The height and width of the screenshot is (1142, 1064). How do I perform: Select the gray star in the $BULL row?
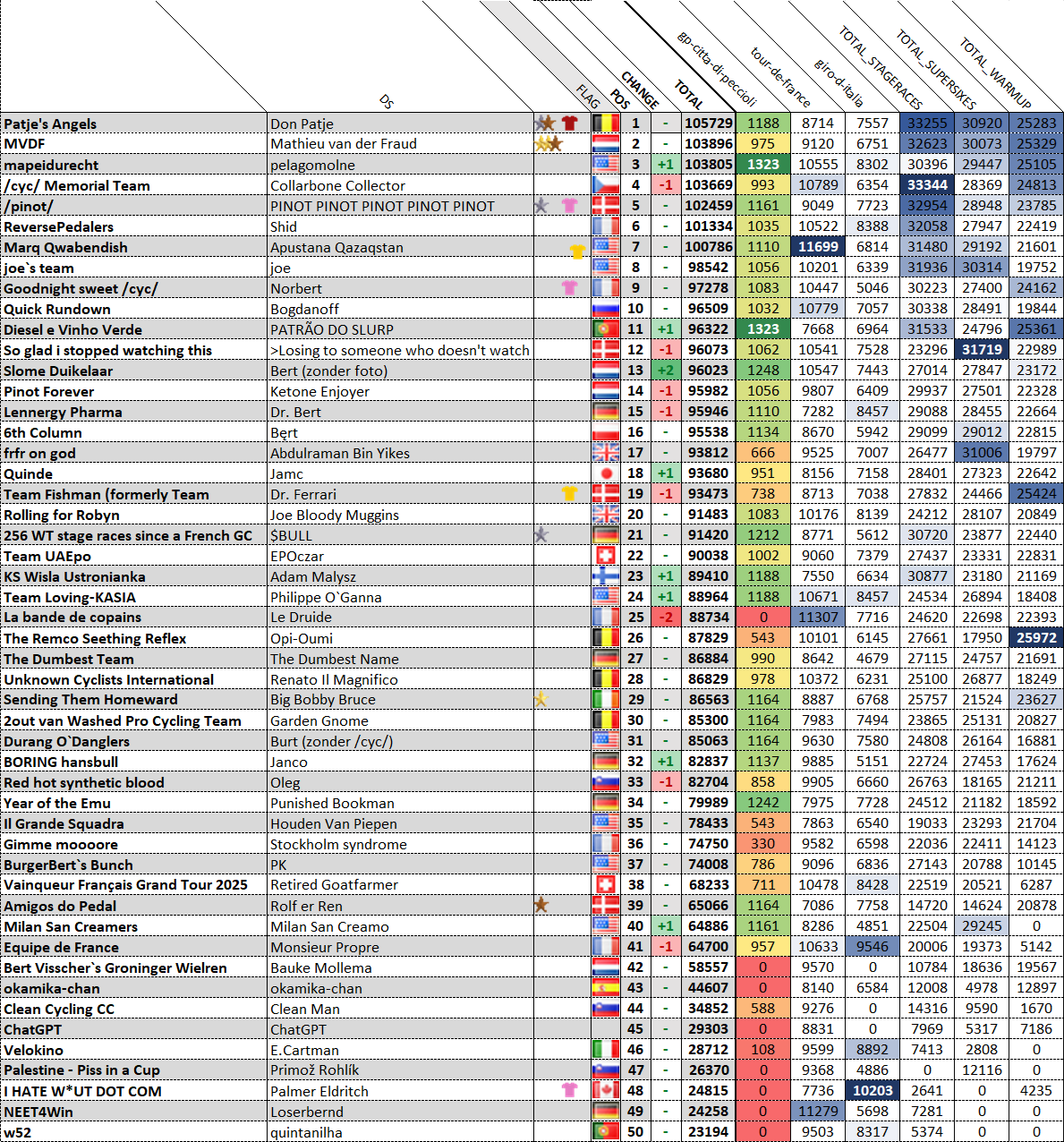click(541, 535)
